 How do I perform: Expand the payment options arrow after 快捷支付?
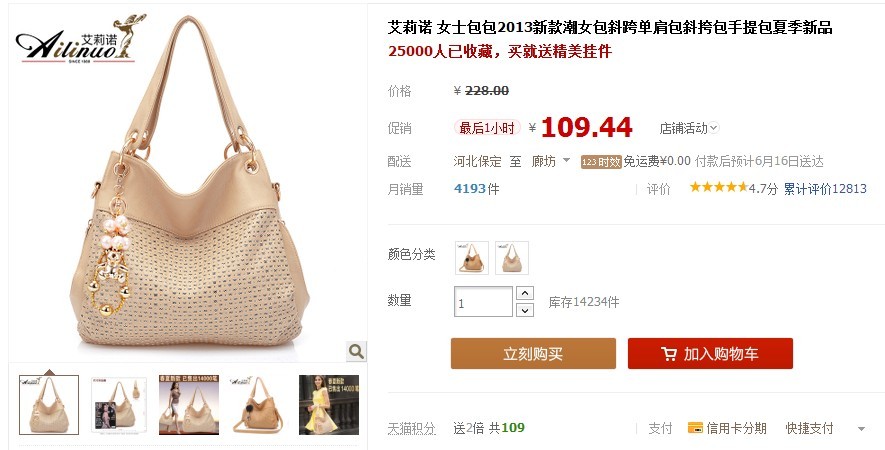tap(861, 429)
